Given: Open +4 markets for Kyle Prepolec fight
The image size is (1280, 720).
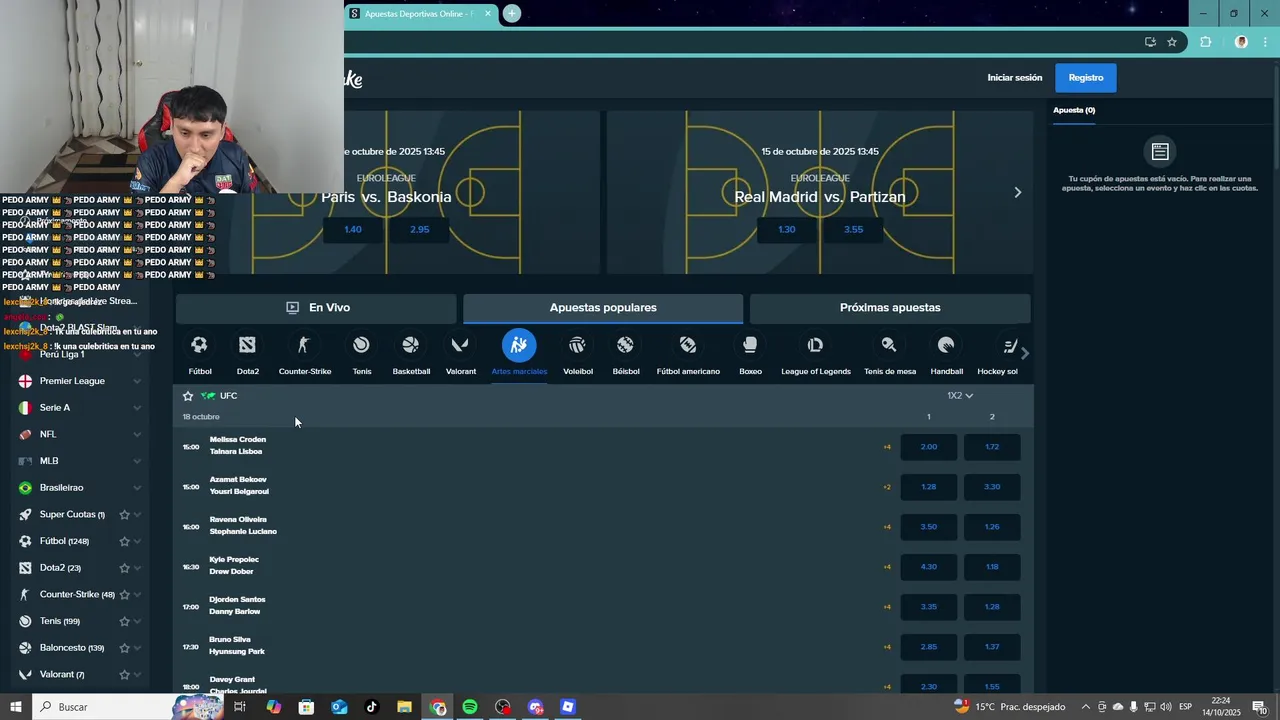Looking at the screenshot, I should click(x=887, y=567).
